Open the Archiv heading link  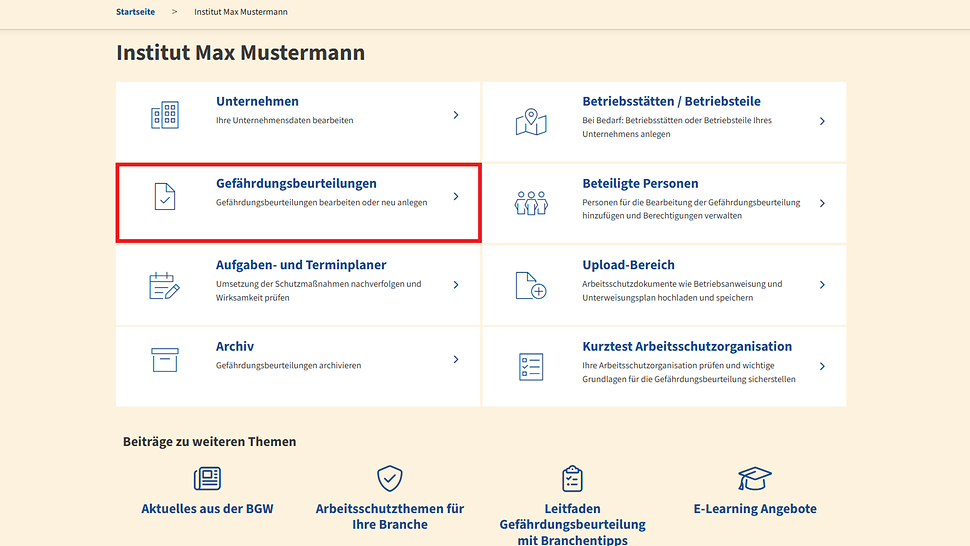coord(235,346)
